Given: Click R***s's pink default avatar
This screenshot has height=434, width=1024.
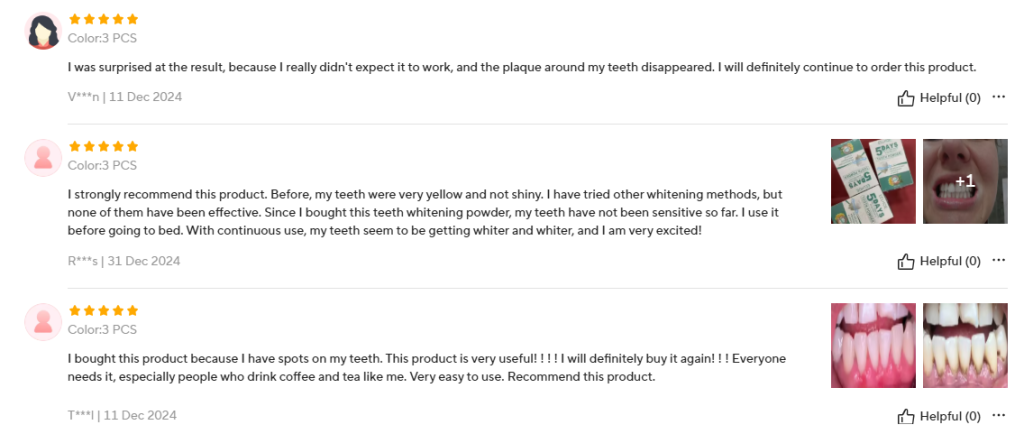Looking at the screenshot, I should pyautogui.click(x=43, y=157).
